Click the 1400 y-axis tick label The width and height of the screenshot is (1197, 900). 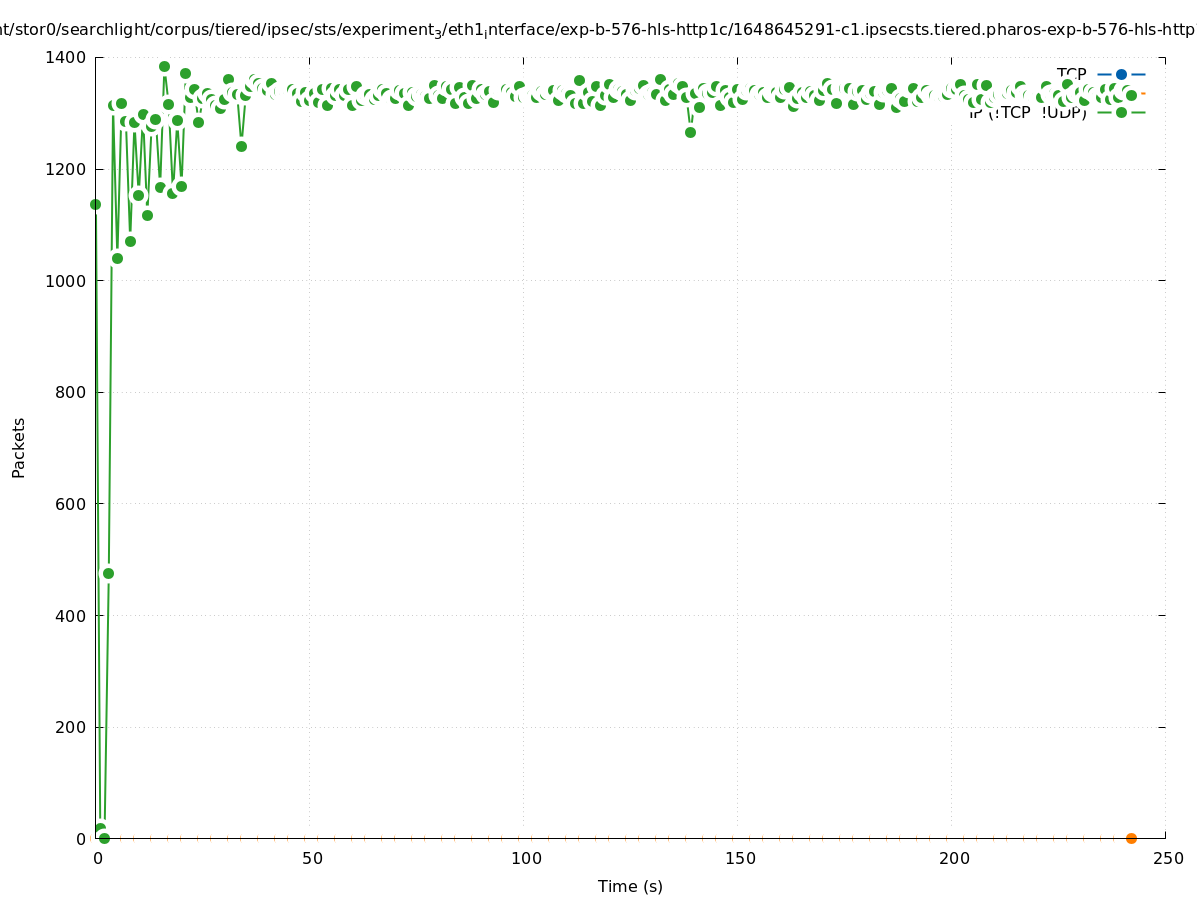point(67,58)
